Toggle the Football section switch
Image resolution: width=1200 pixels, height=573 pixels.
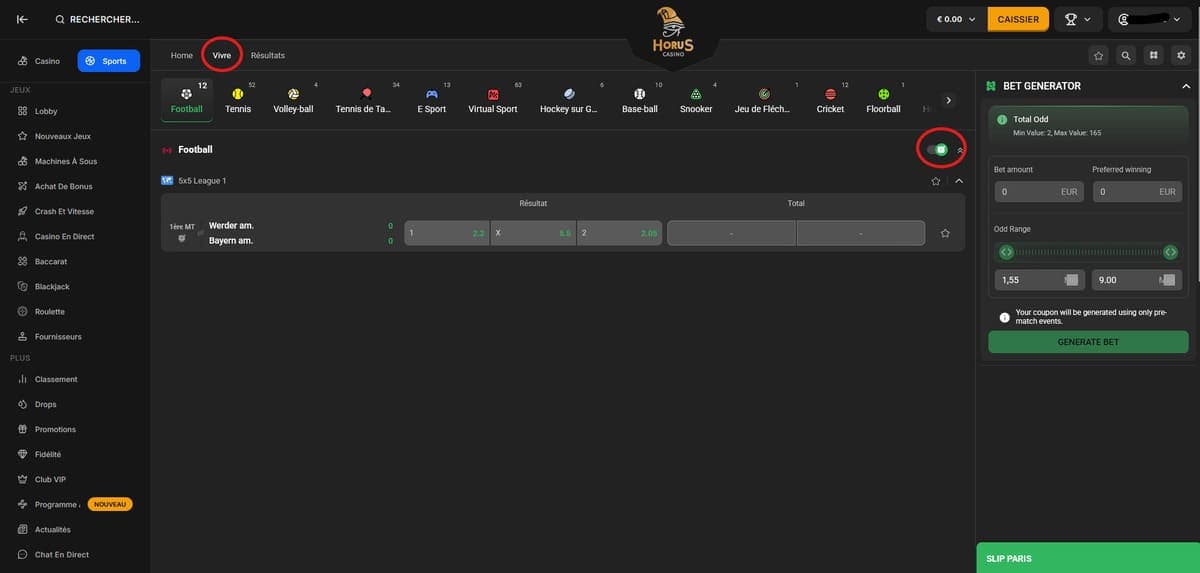(x=937, y=150)
